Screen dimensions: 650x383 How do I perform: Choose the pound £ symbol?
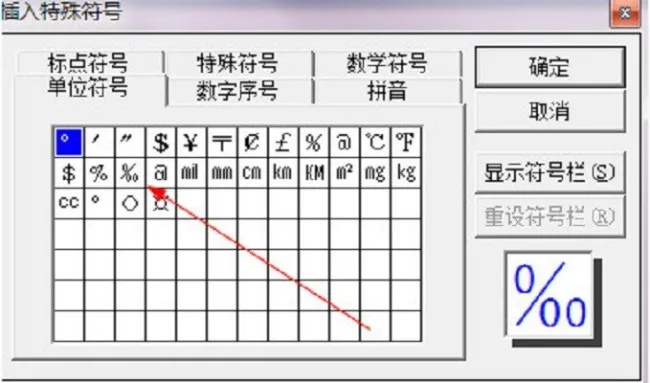point(284,142)
